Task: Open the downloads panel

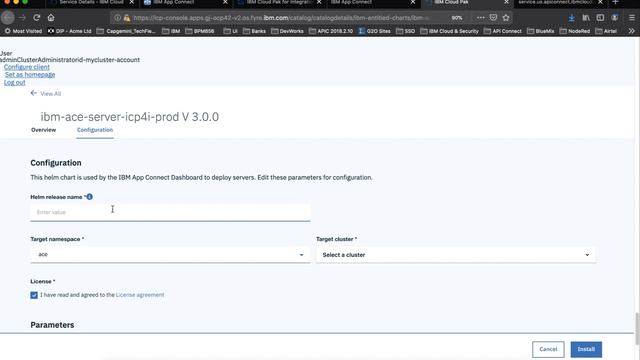Action: coord(571,18)
